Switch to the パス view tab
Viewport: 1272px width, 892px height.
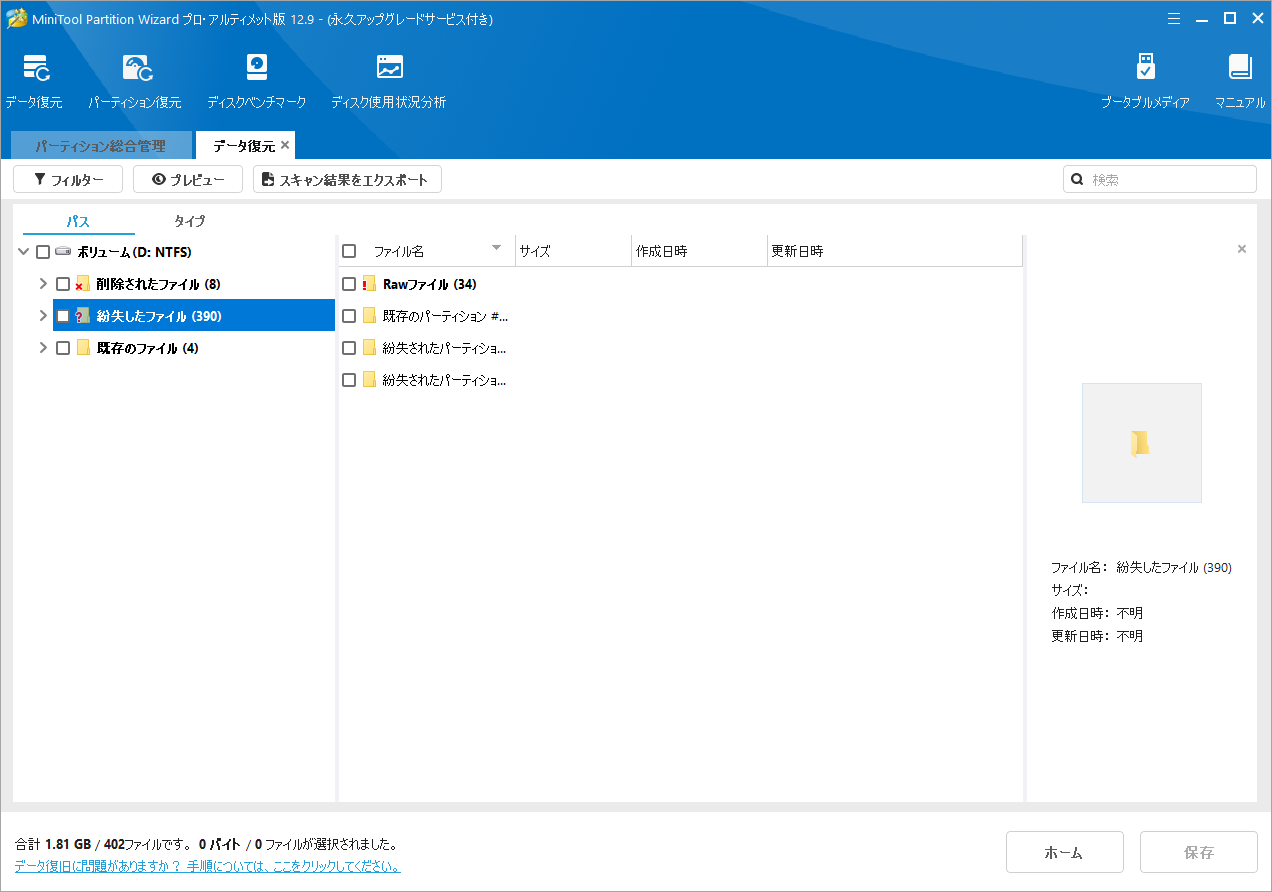pos(79,221)
